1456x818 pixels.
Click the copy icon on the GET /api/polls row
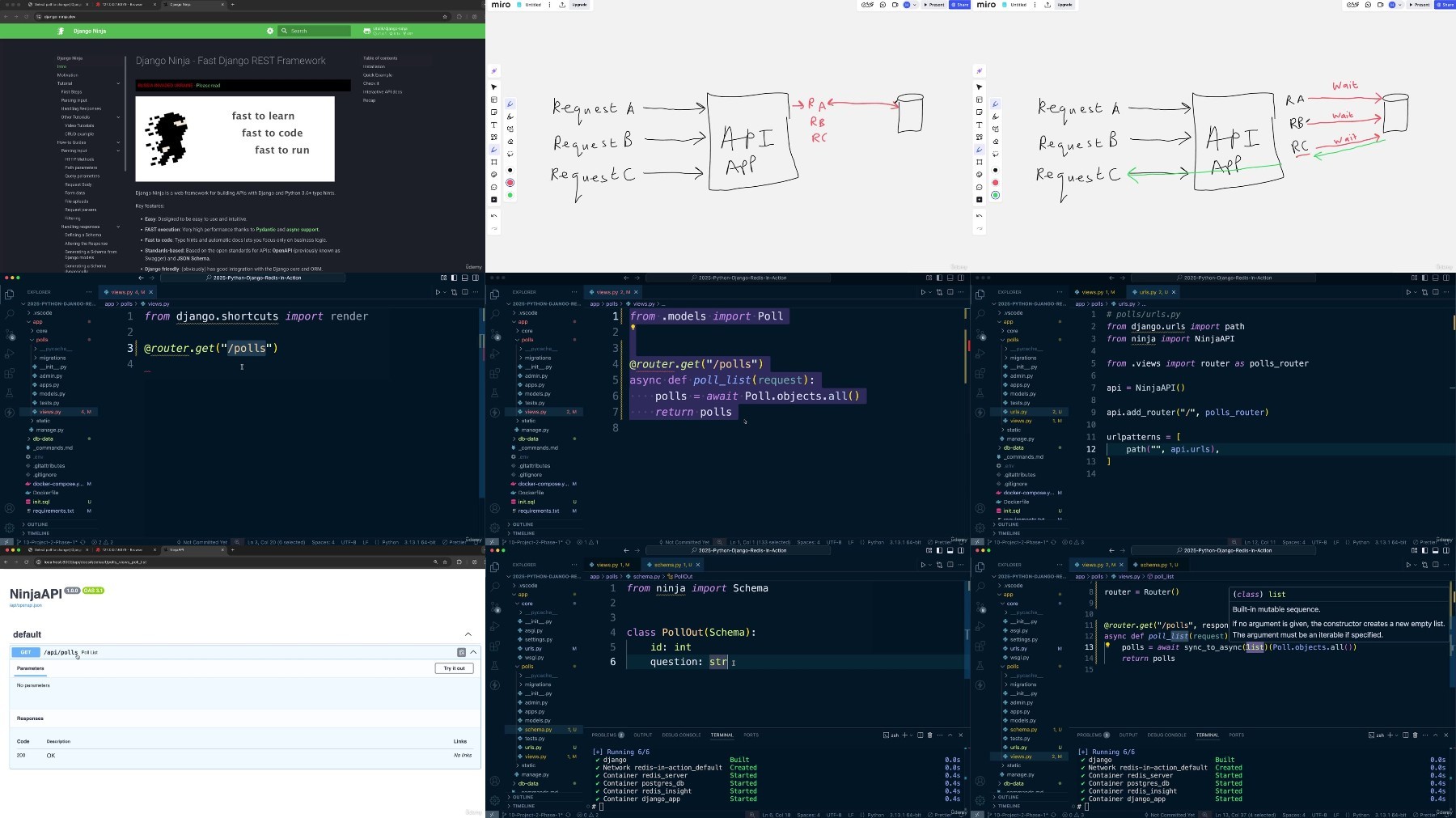pyautogui.click(x=462, y=652)
